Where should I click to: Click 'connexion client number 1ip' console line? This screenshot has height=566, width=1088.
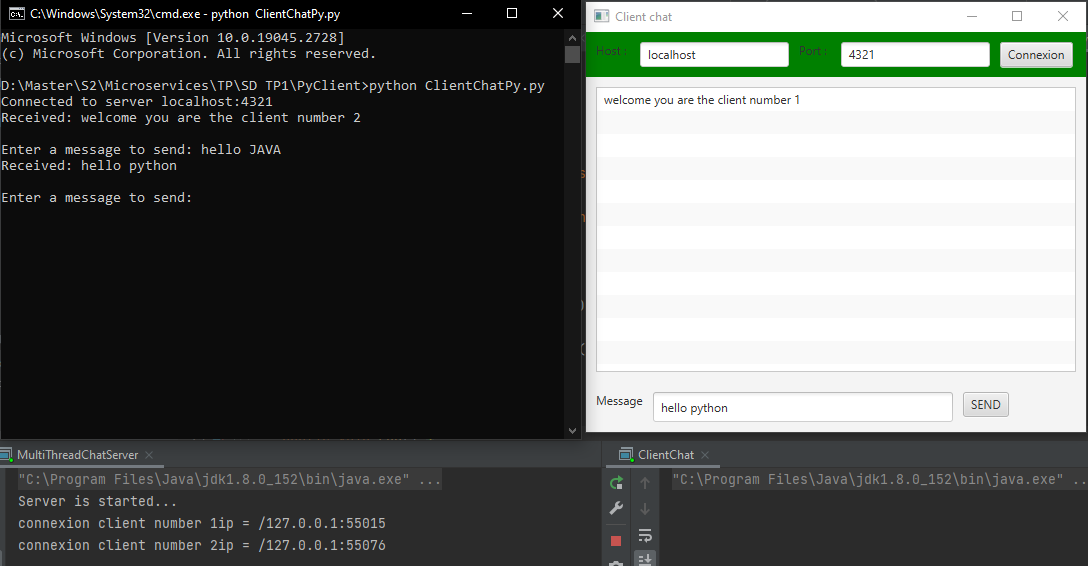pyautogui.click(x=202, y=524)
